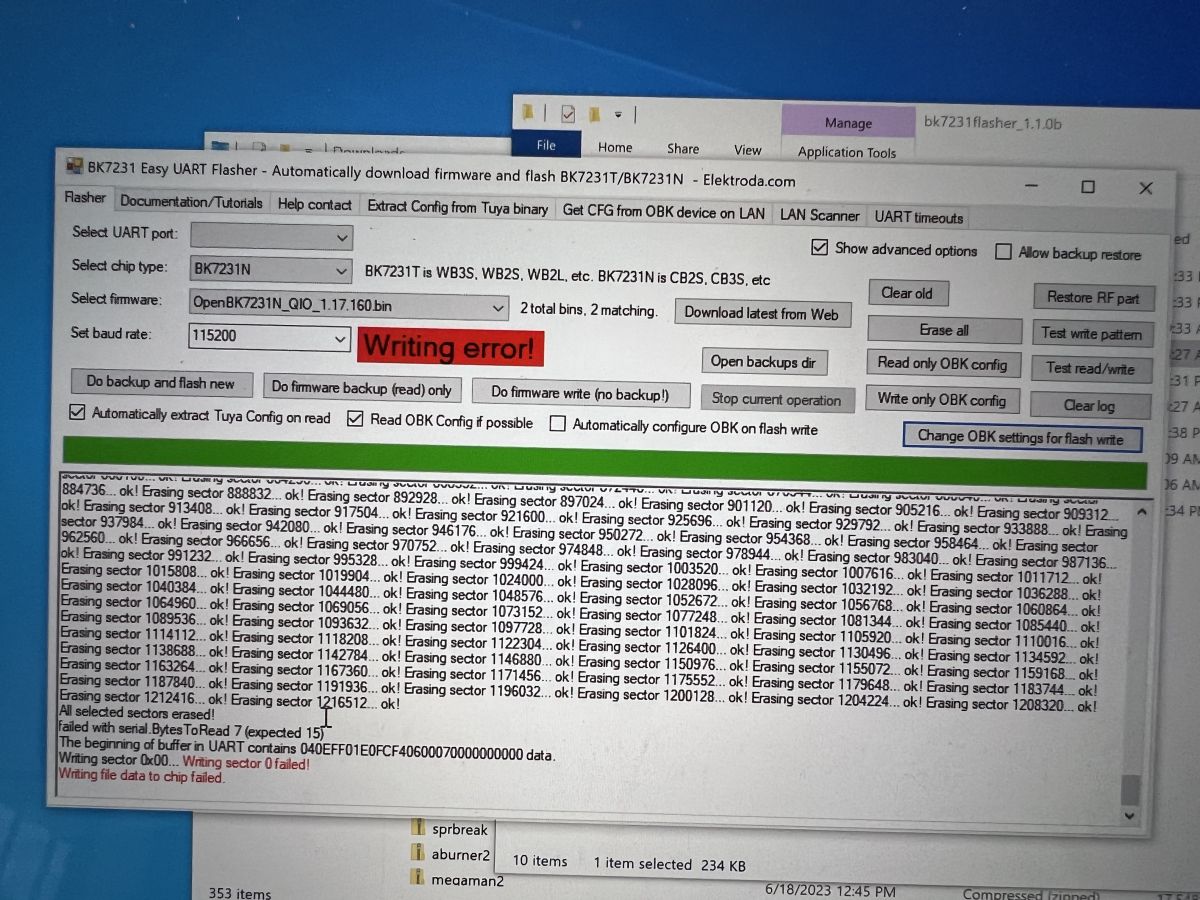This screenshot has height=900, width=1200.
Task: Expand the Explorer Quick Access Toolbar customize arrow
Action: pos(618,115)
